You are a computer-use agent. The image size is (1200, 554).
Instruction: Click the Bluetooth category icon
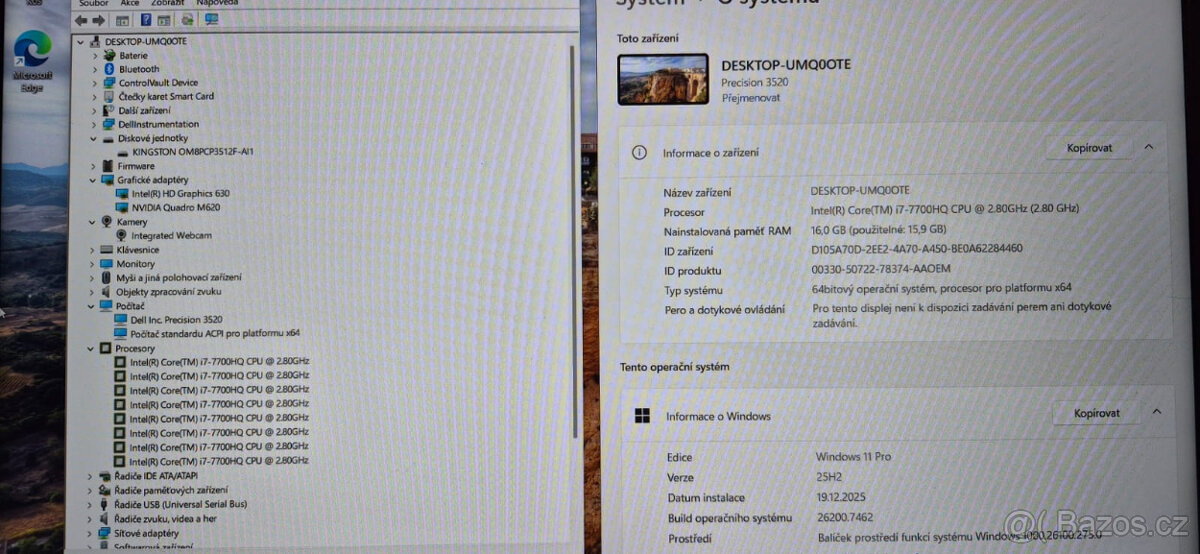tap(109, 69)
